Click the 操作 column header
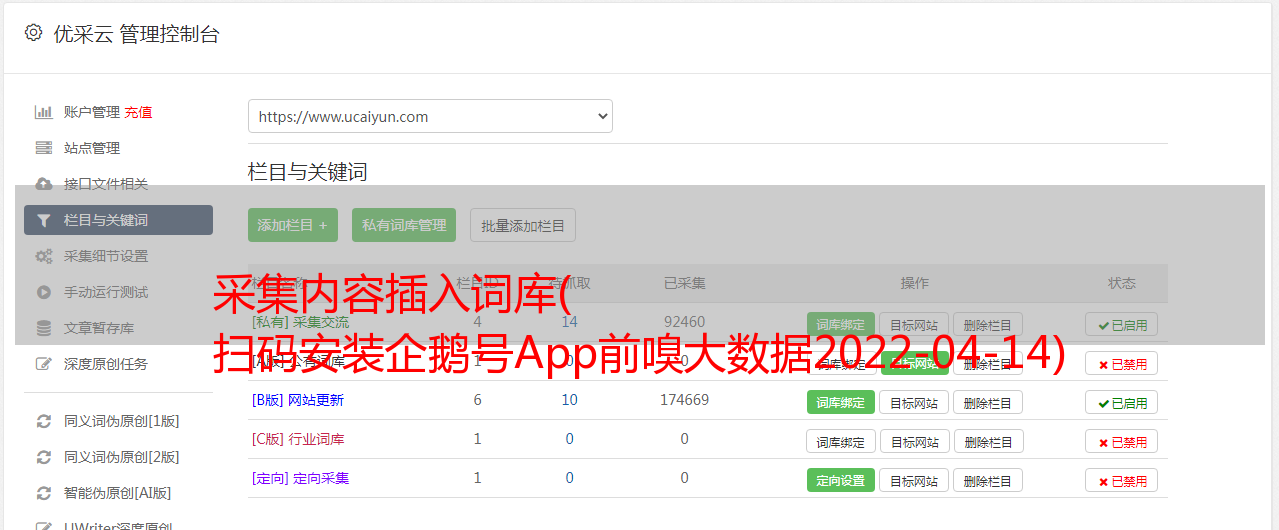1279x530 pixels. [915, 283]
